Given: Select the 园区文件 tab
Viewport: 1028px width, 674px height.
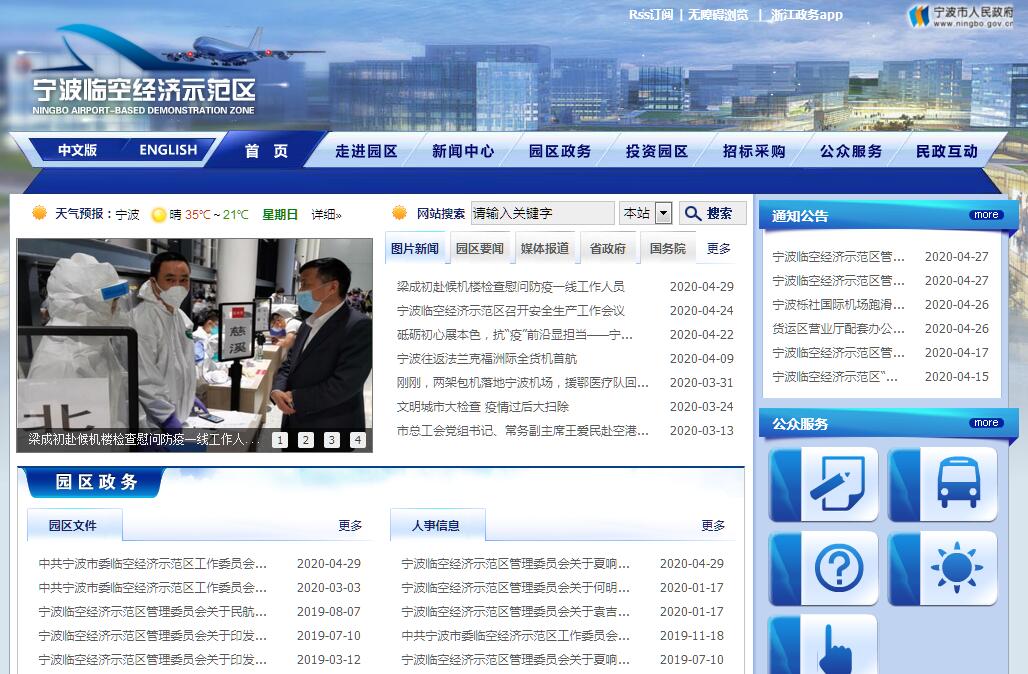Looking at the screenshot, I should [73, 525].
